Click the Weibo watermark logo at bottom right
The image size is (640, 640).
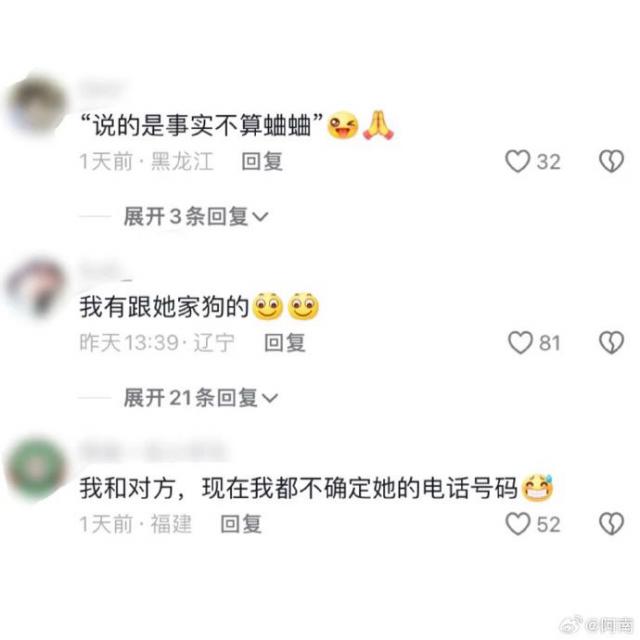pyautogui.click(x=571, y=624)
